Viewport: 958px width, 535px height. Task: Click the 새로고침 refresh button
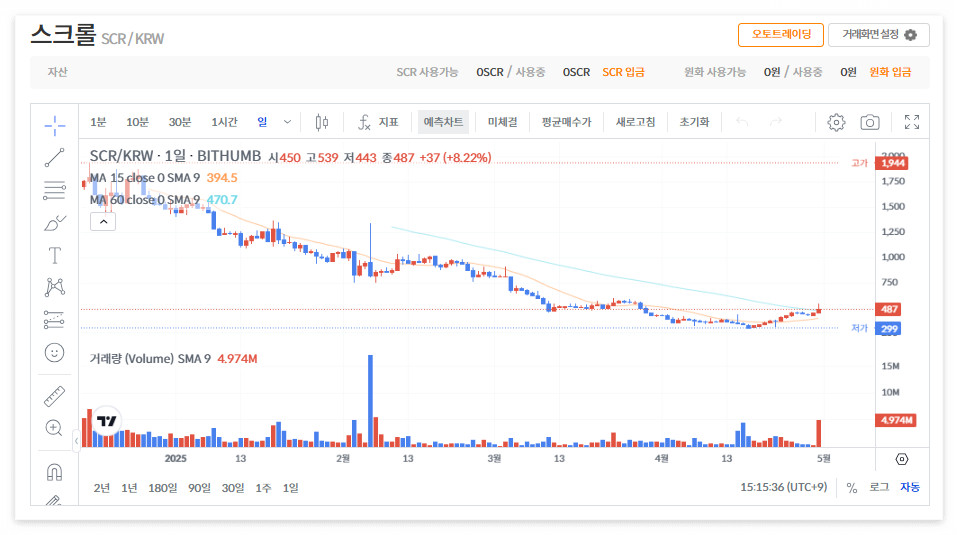click(635, 122)
